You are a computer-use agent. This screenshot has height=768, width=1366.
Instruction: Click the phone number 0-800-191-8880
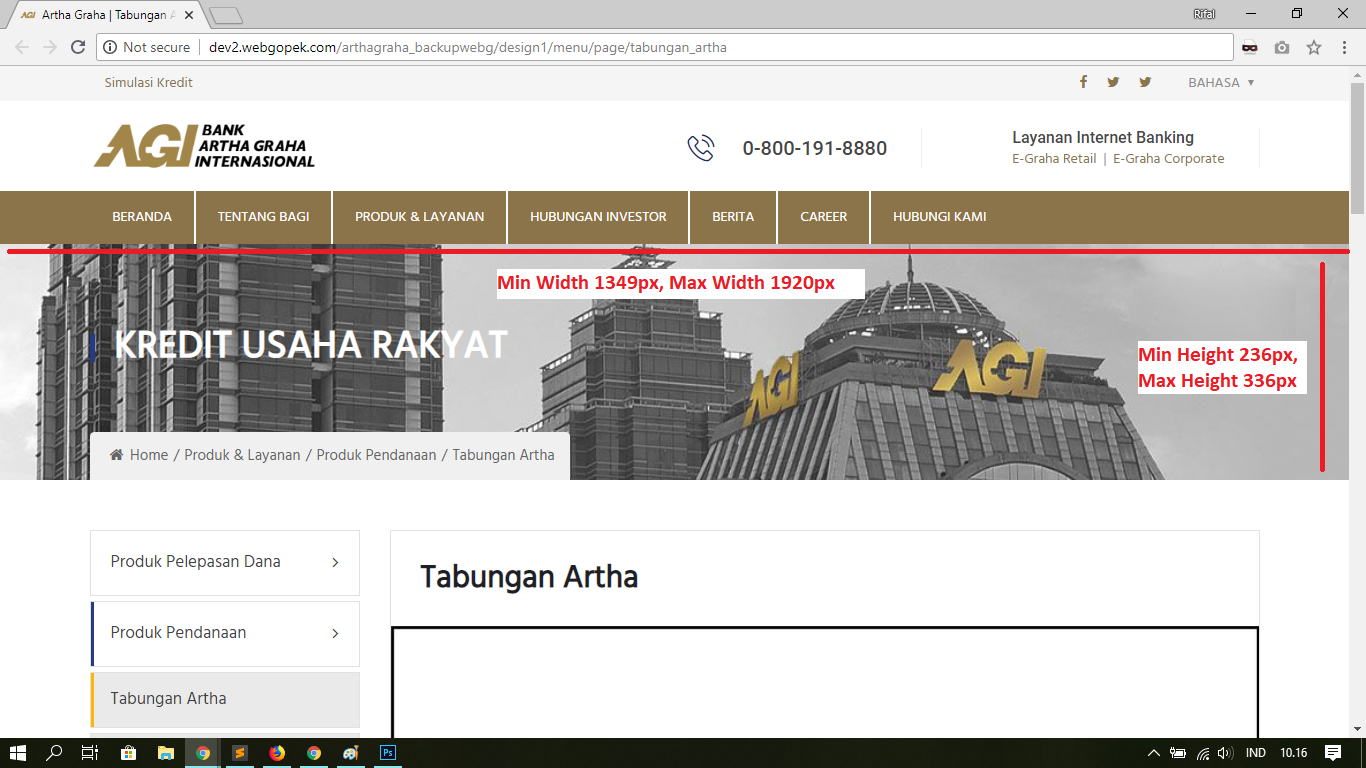pyautogui.click(x=815, y=148)
